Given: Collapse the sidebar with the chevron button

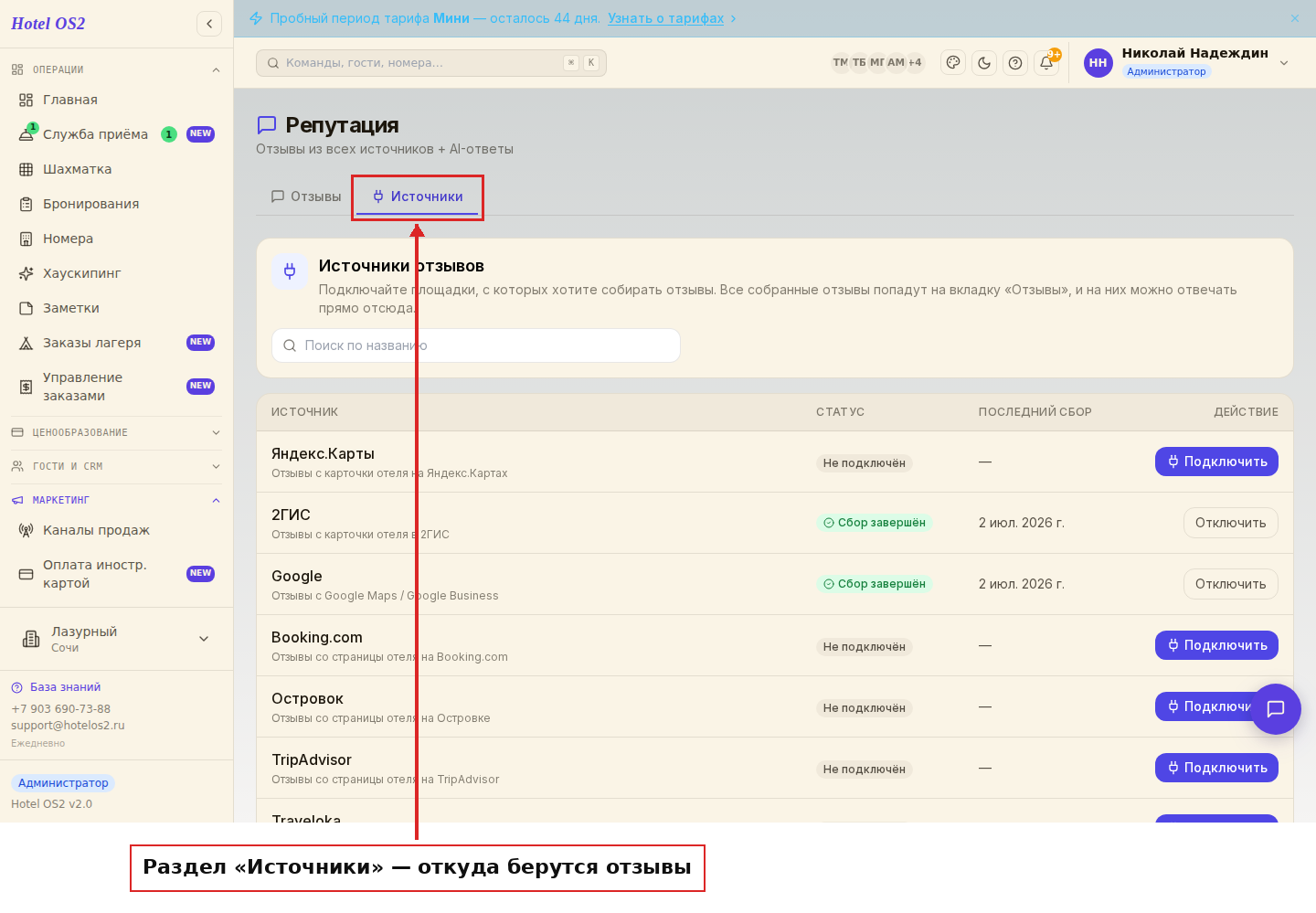Looking at the screenshot, I should coord(209,24).
